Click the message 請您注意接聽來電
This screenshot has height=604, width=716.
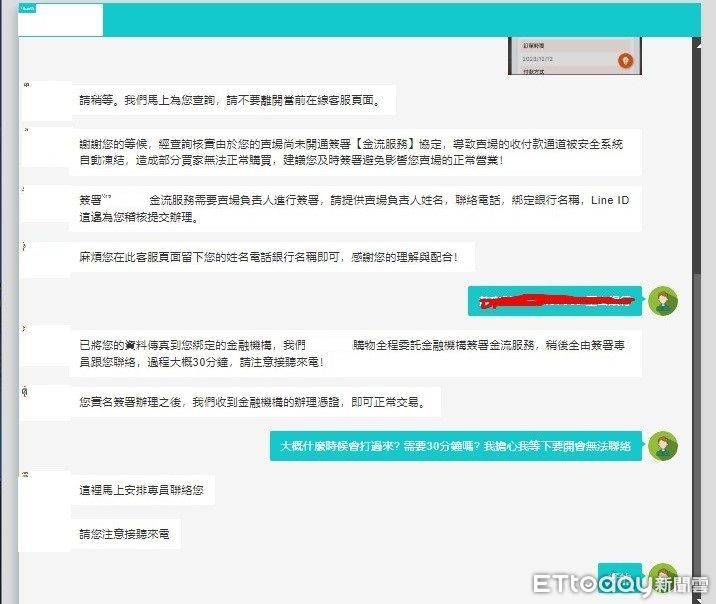[125, 534]
